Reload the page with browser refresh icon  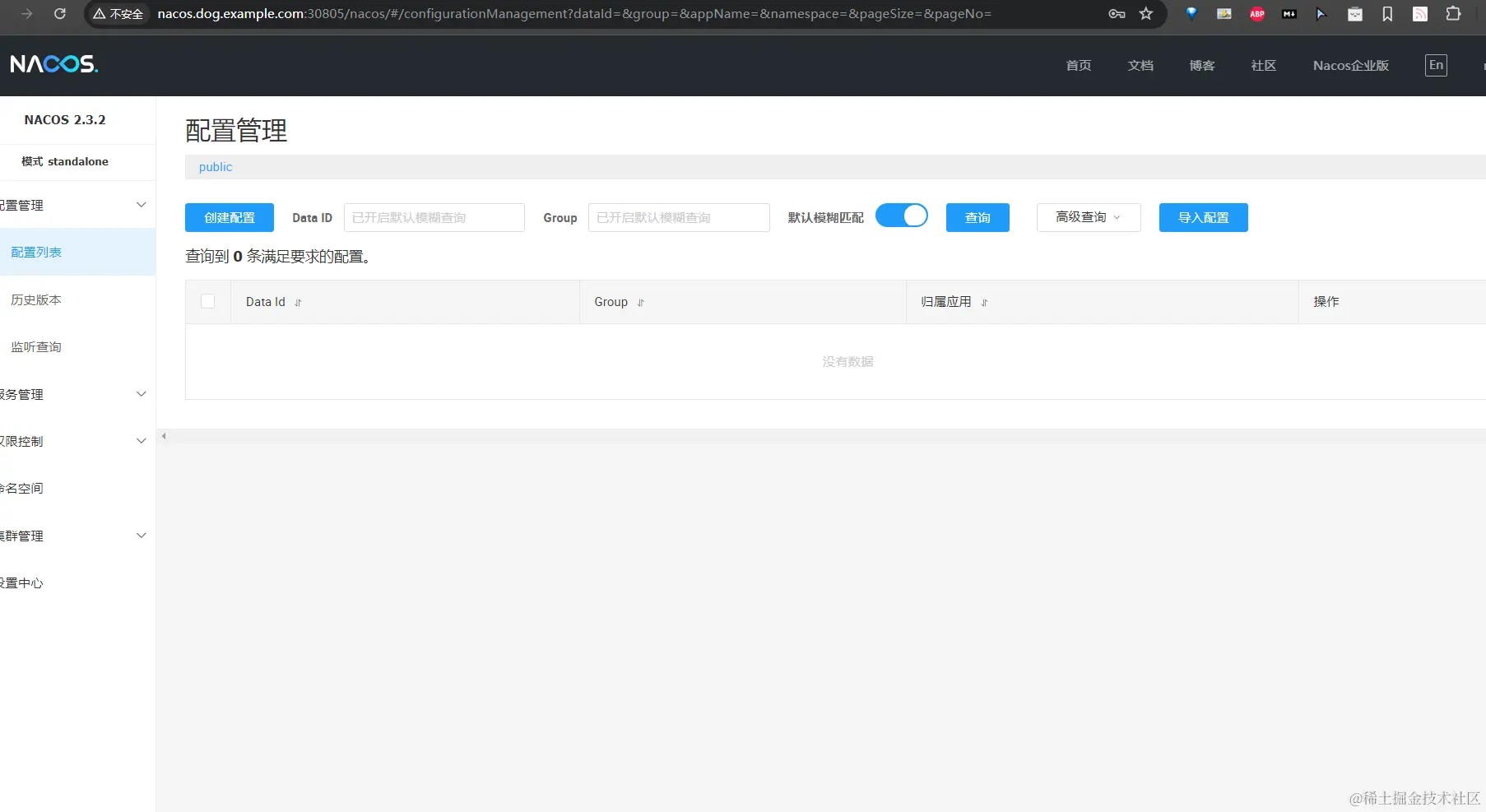pyautogui.click(x=60, y=14)
